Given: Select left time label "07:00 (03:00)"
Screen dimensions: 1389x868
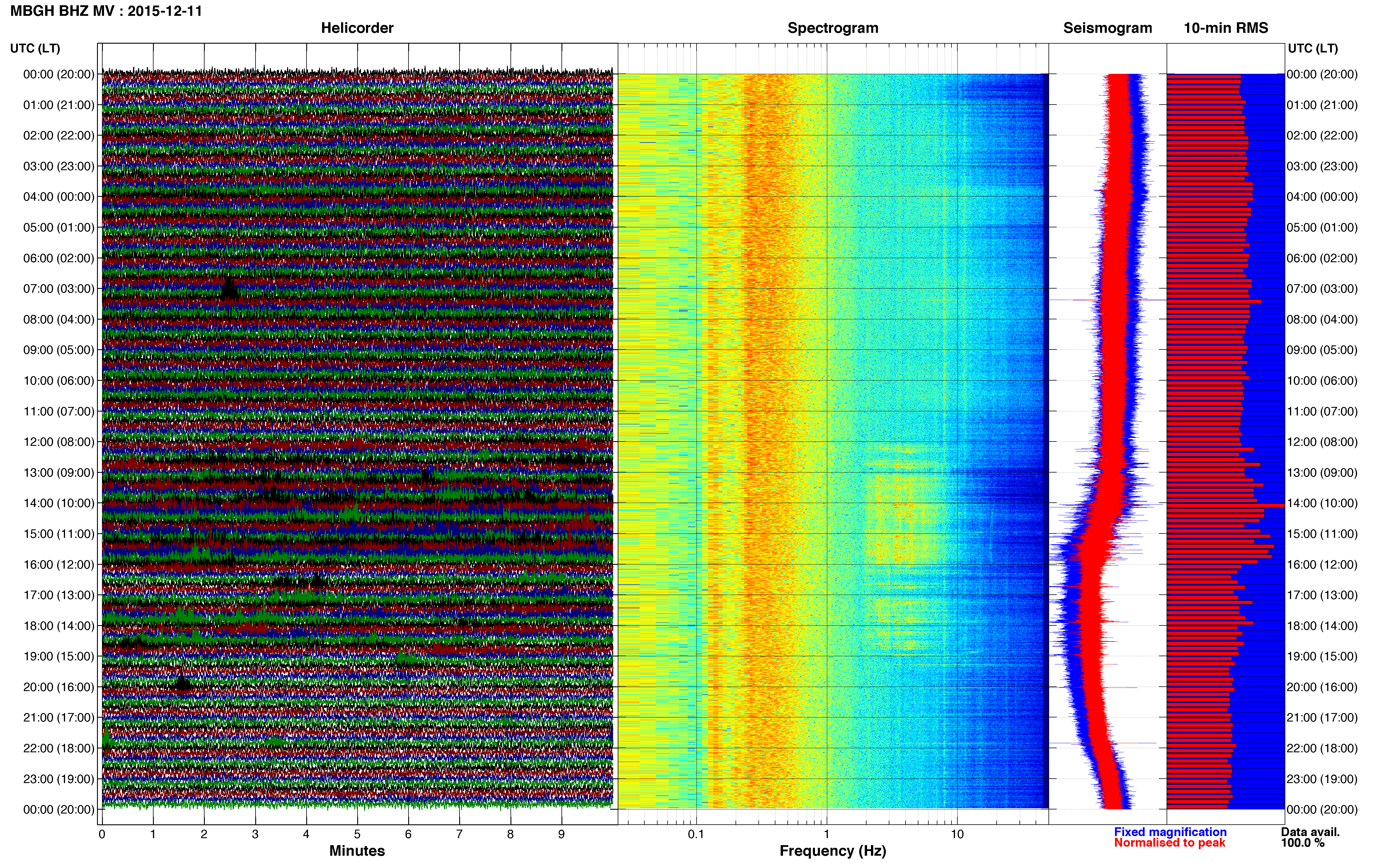Looking at the screenshot, I should coord(59,289).
